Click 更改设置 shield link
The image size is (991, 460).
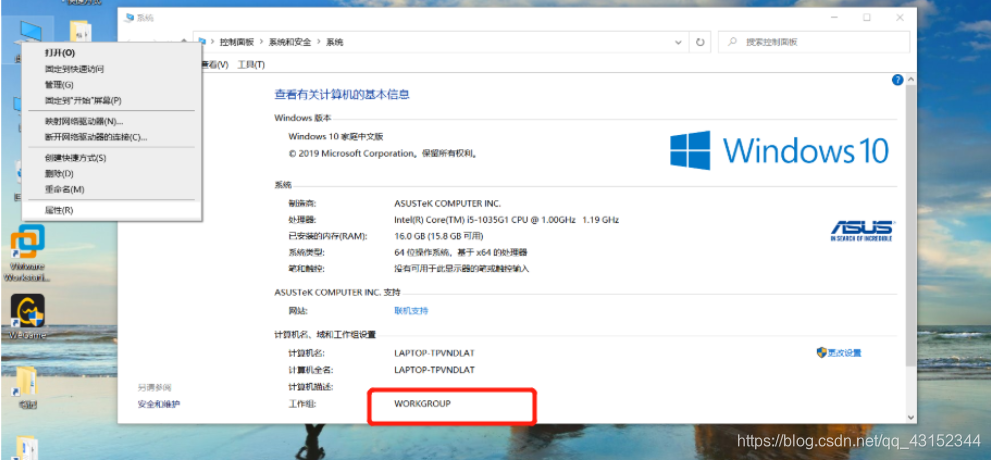click(839, 353)
